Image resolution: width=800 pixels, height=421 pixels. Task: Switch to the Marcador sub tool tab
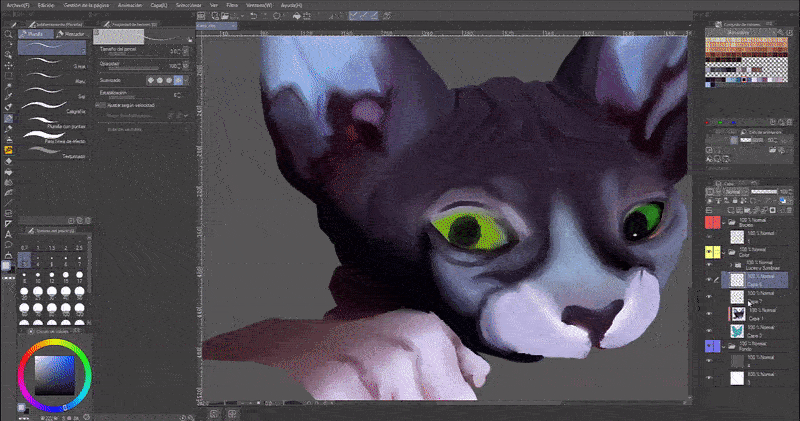coord(71,34)
